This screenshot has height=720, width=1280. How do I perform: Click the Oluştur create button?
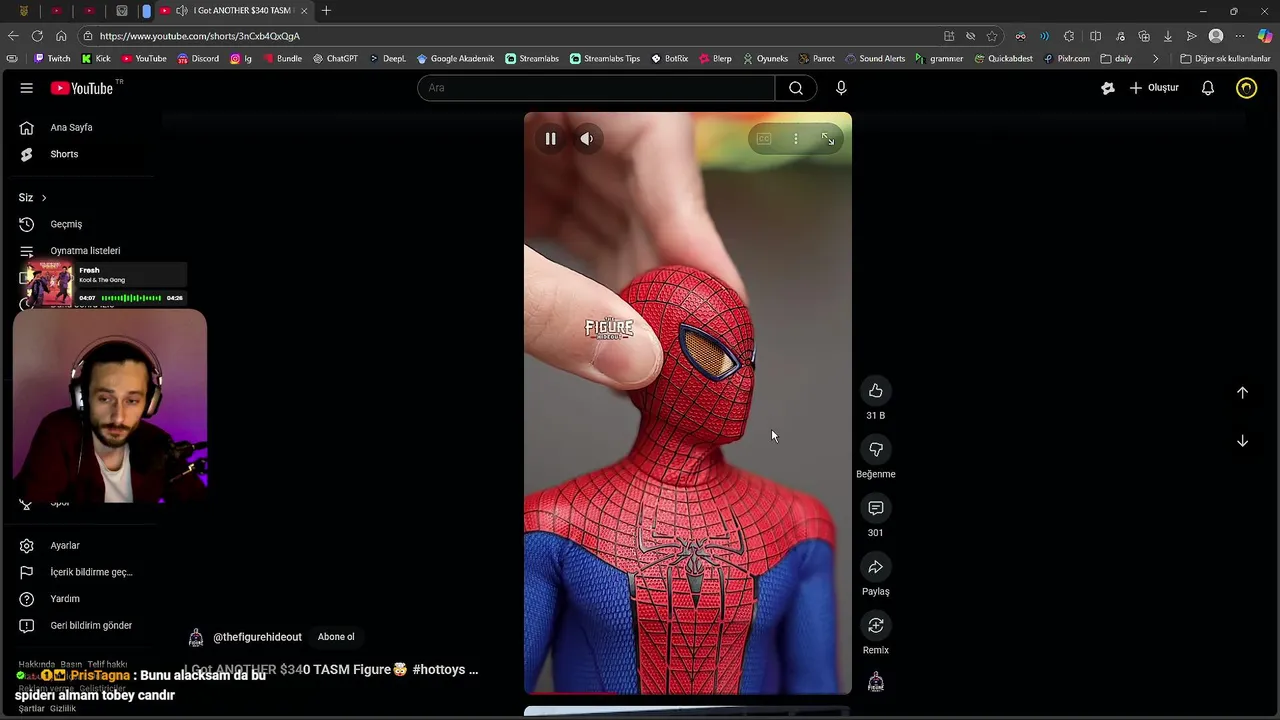pyautogui.click(x=1155, y=88)
